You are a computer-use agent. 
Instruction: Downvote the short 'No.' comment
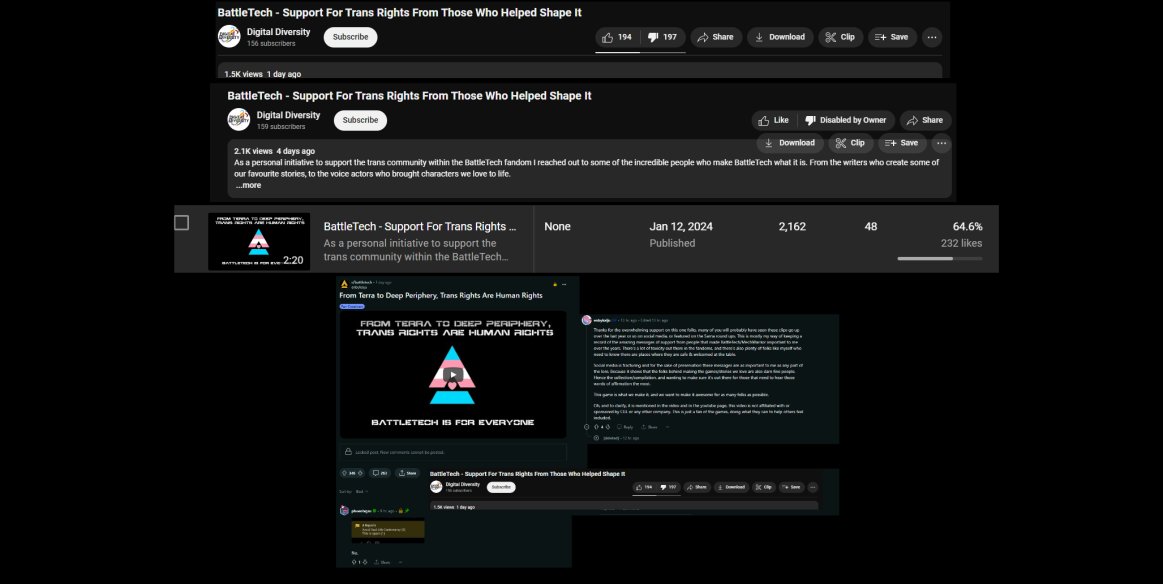[365, 562]
